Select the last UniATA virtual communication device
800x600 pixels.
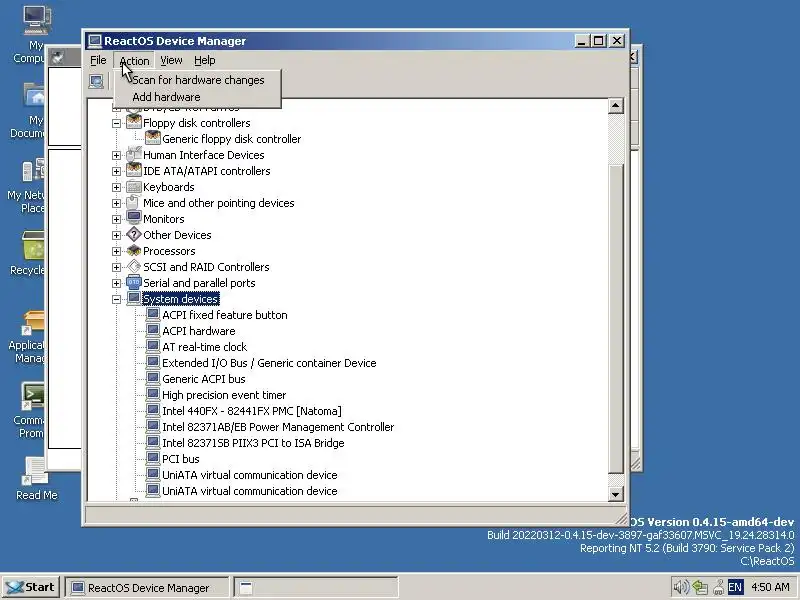pos(249,491)
